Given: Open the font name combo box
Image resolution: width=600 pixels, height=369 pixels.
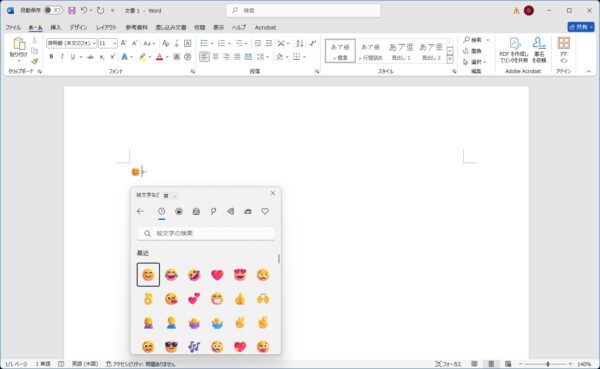Looking at the screenshot, I should point(72,43).
